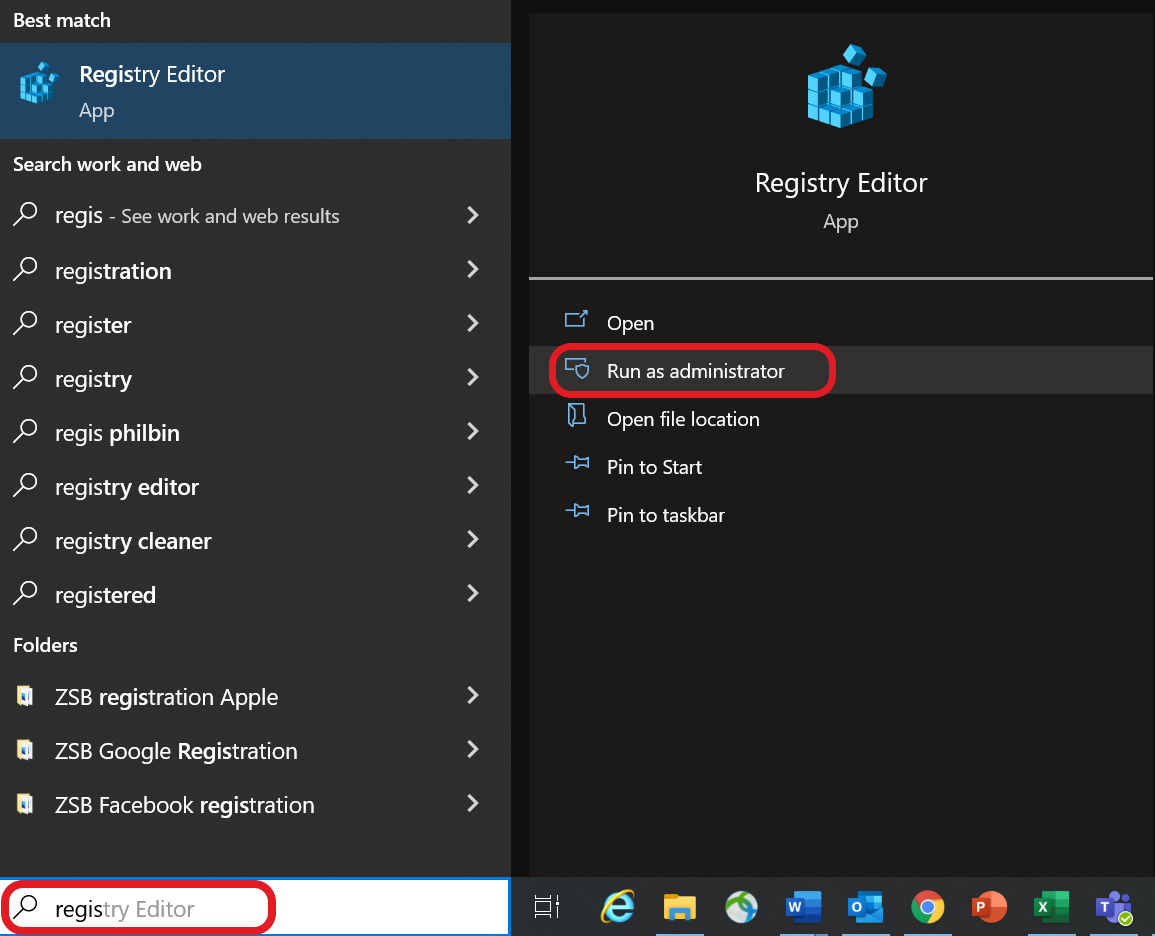Open Excel from the taskbar
This screenshot has height=936, width=1155.
(x=1051, y=907)
